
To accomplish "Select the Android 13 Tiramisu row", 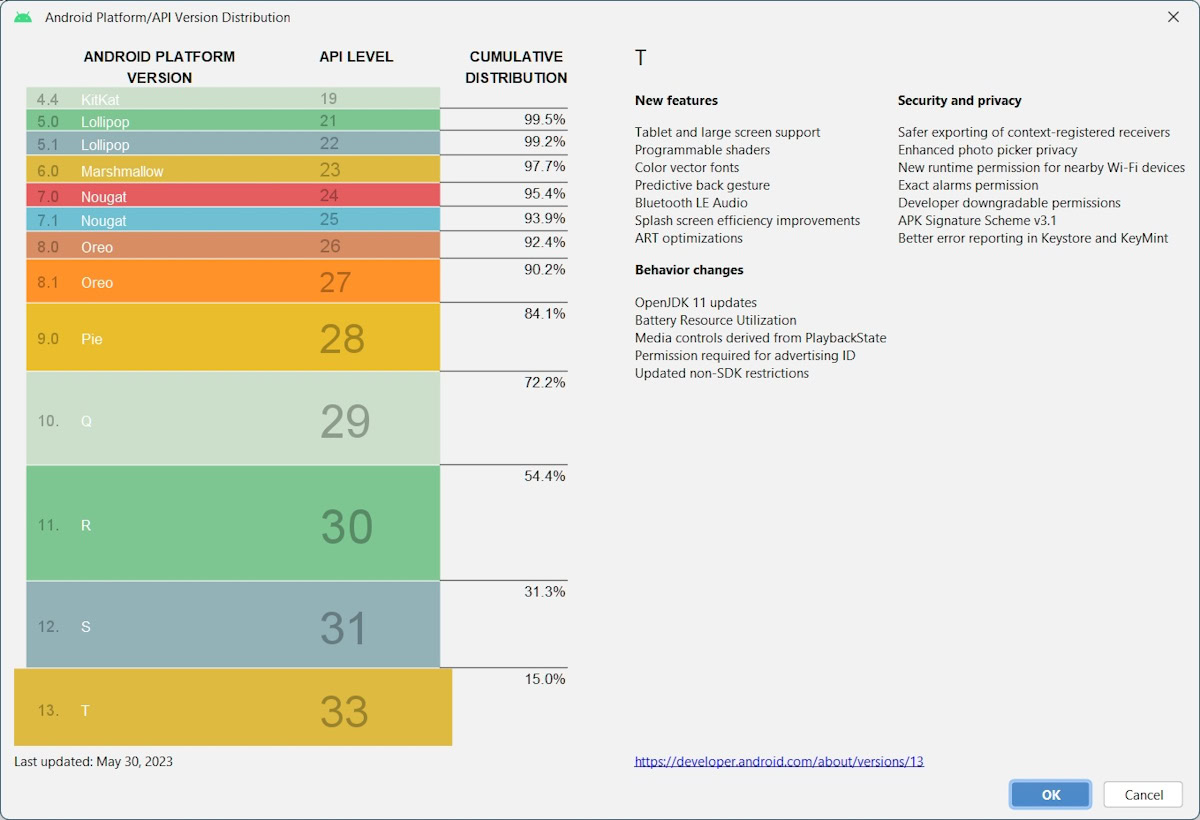I will click(230, 707).
